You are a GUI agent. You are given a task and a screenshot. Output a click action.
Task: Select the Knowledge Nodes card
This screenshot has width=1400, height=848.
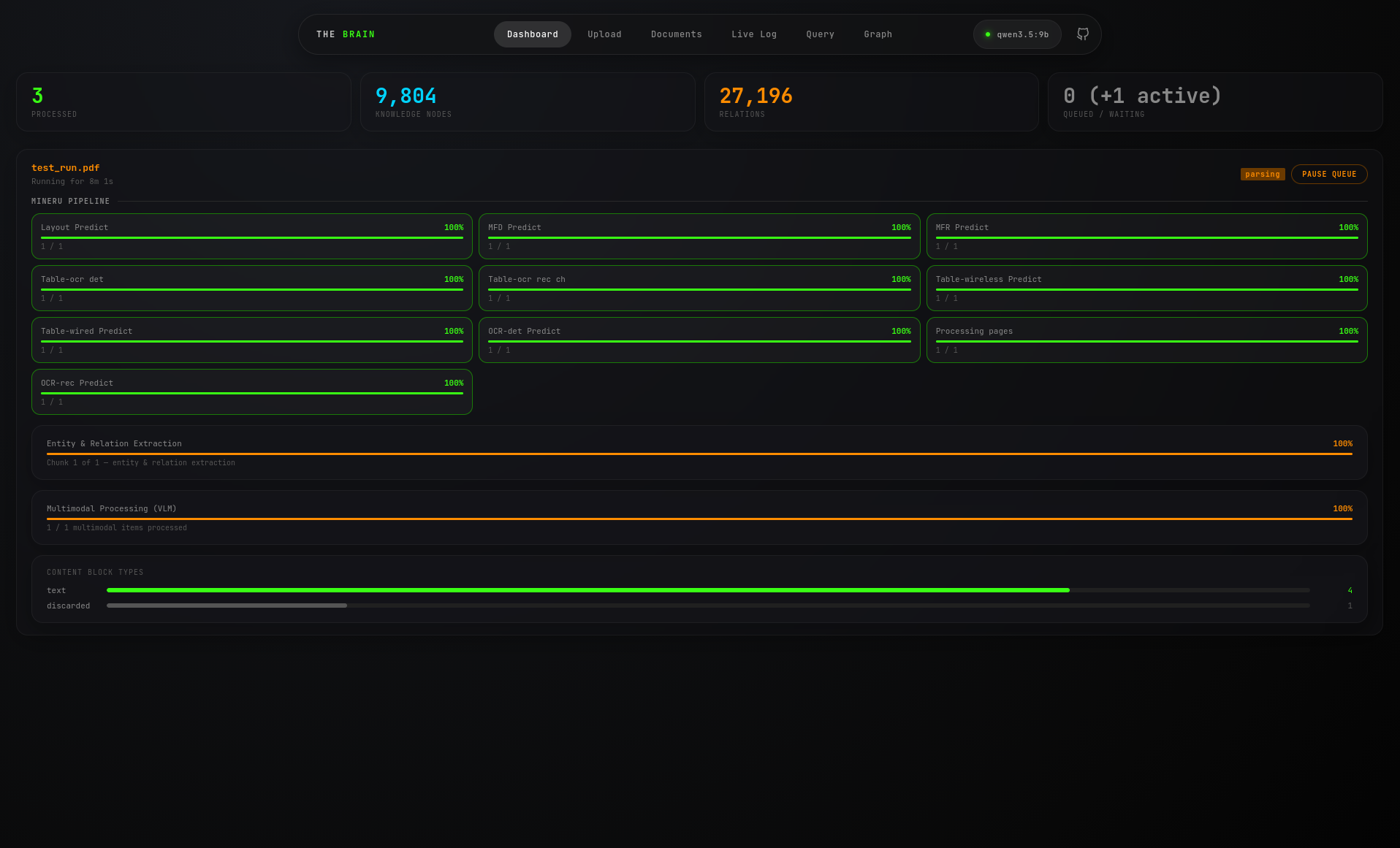(528, 102)
